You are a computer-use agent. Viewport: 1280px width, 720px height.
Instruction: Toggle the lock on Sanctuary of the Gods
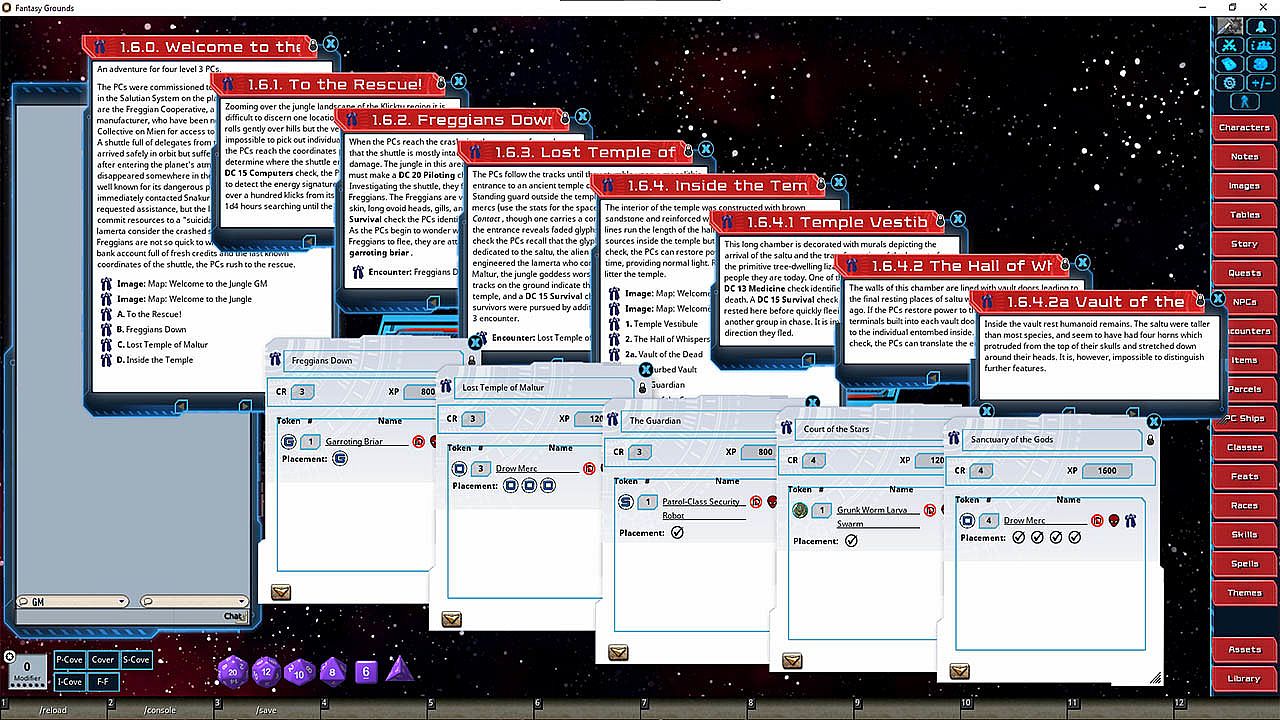click(x=1150, y=440)
